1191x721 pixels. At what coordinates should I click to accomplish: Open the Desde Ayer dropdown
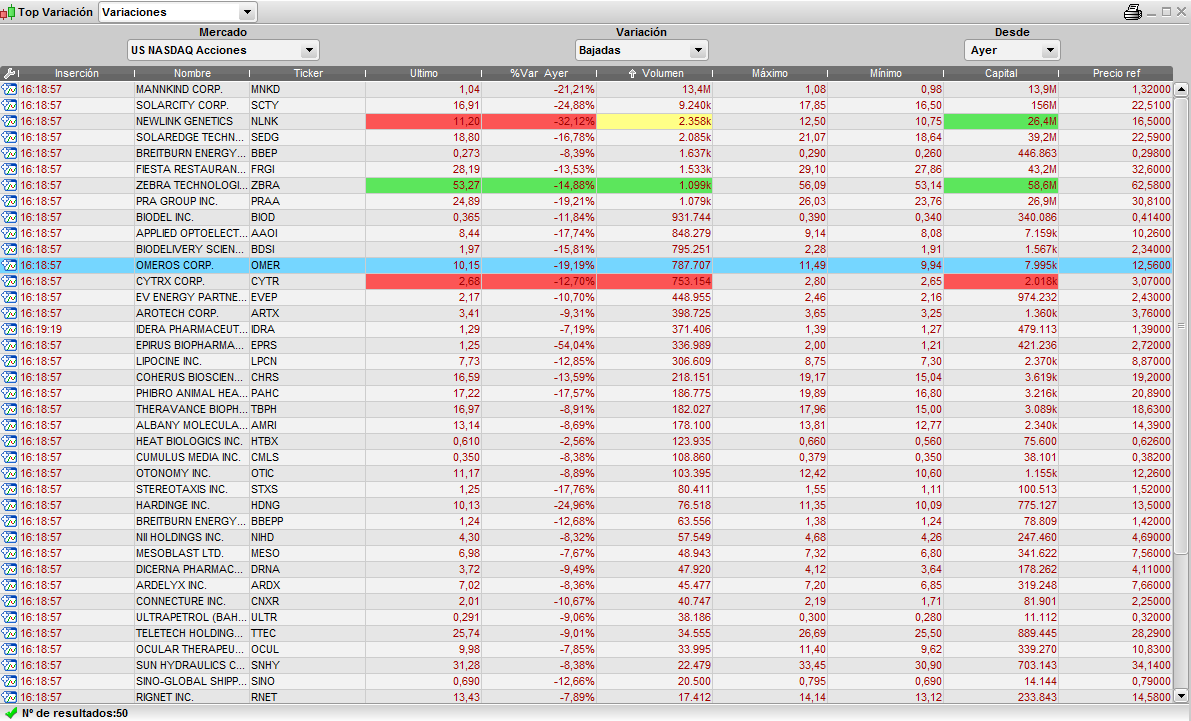(x=1013, y=50)
